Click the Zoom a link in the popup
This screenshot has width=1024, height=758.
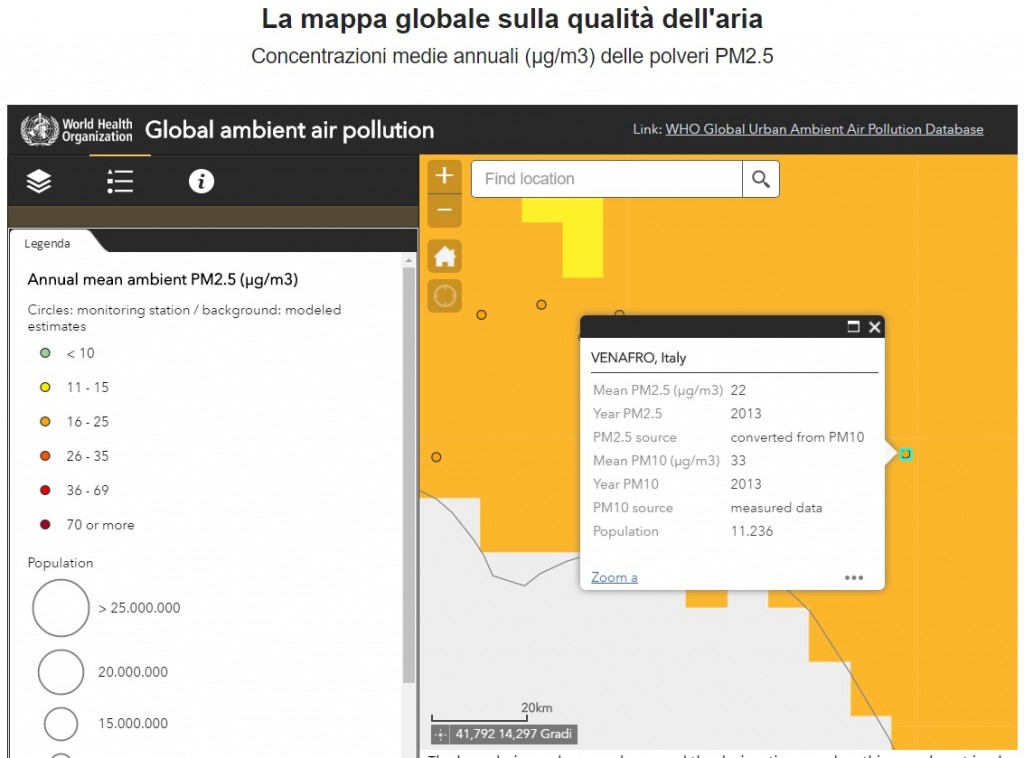613,577
